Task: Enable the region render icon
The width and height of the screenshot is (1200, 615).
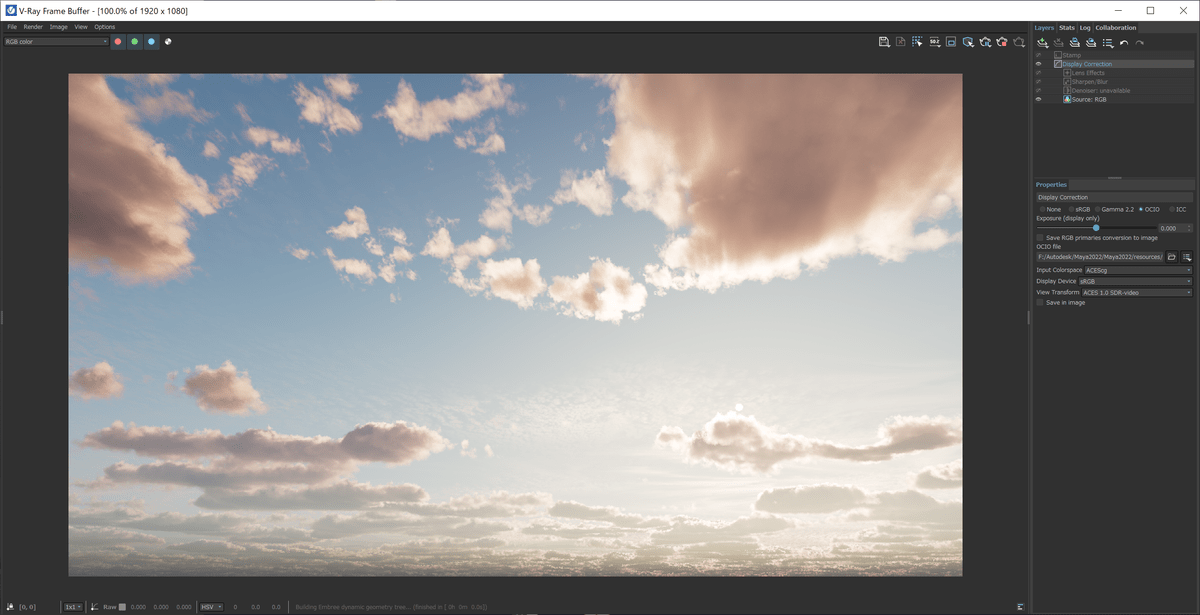Action: pos(951,42)
